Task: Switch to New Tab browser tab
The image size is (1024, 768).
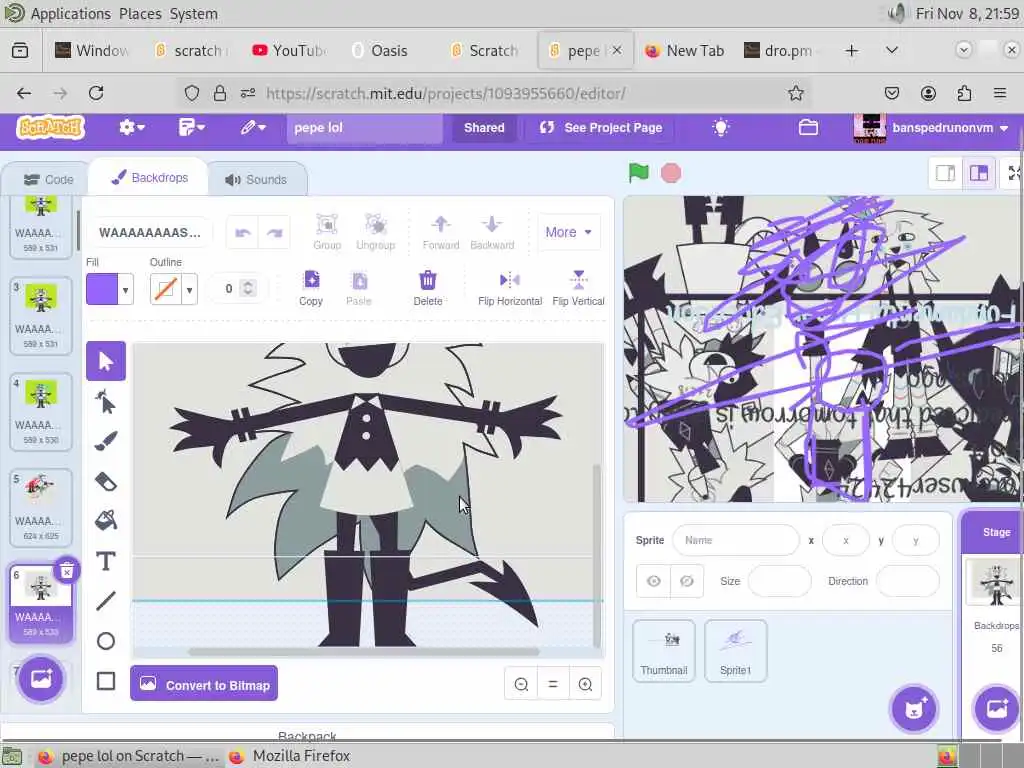Action: click(x=684, y=50)
